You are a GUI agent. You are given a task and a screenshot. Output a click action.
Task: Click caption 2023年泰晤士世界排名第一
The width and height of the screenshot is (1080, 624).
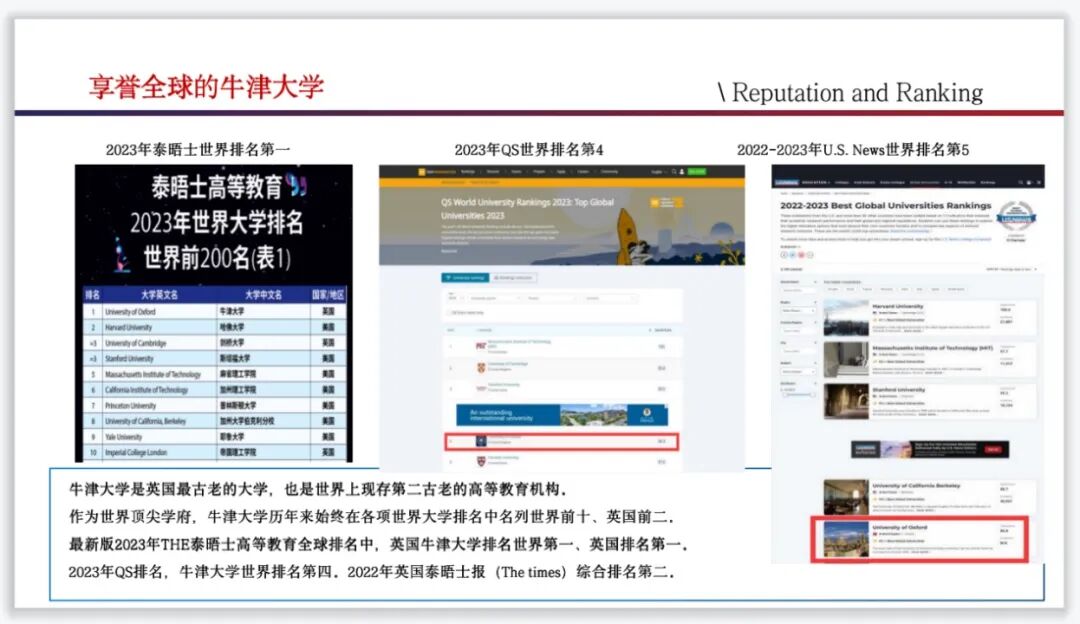pos(198,149)
